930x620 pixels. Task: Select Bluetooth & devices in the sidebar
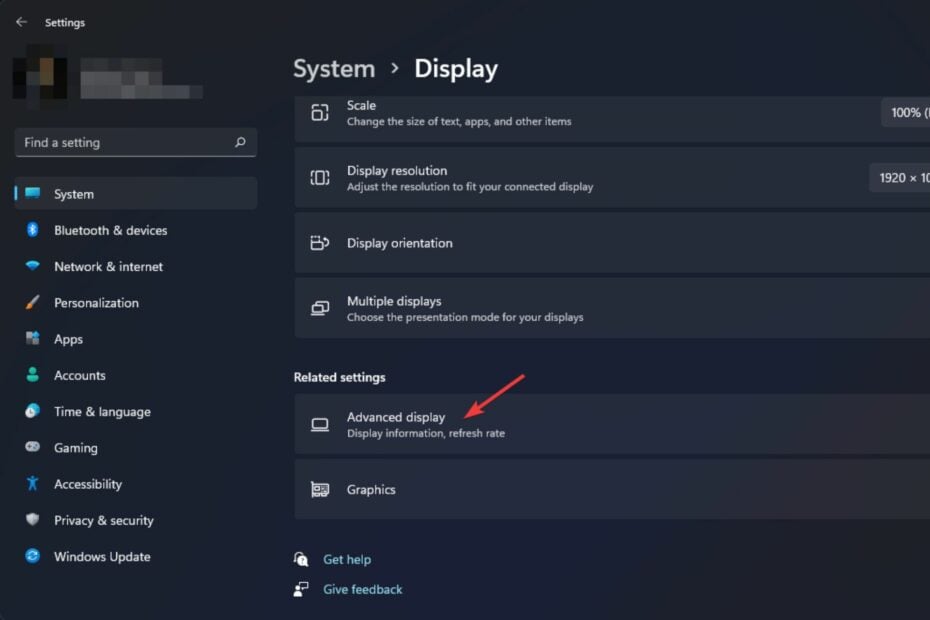tap(110, 230)
